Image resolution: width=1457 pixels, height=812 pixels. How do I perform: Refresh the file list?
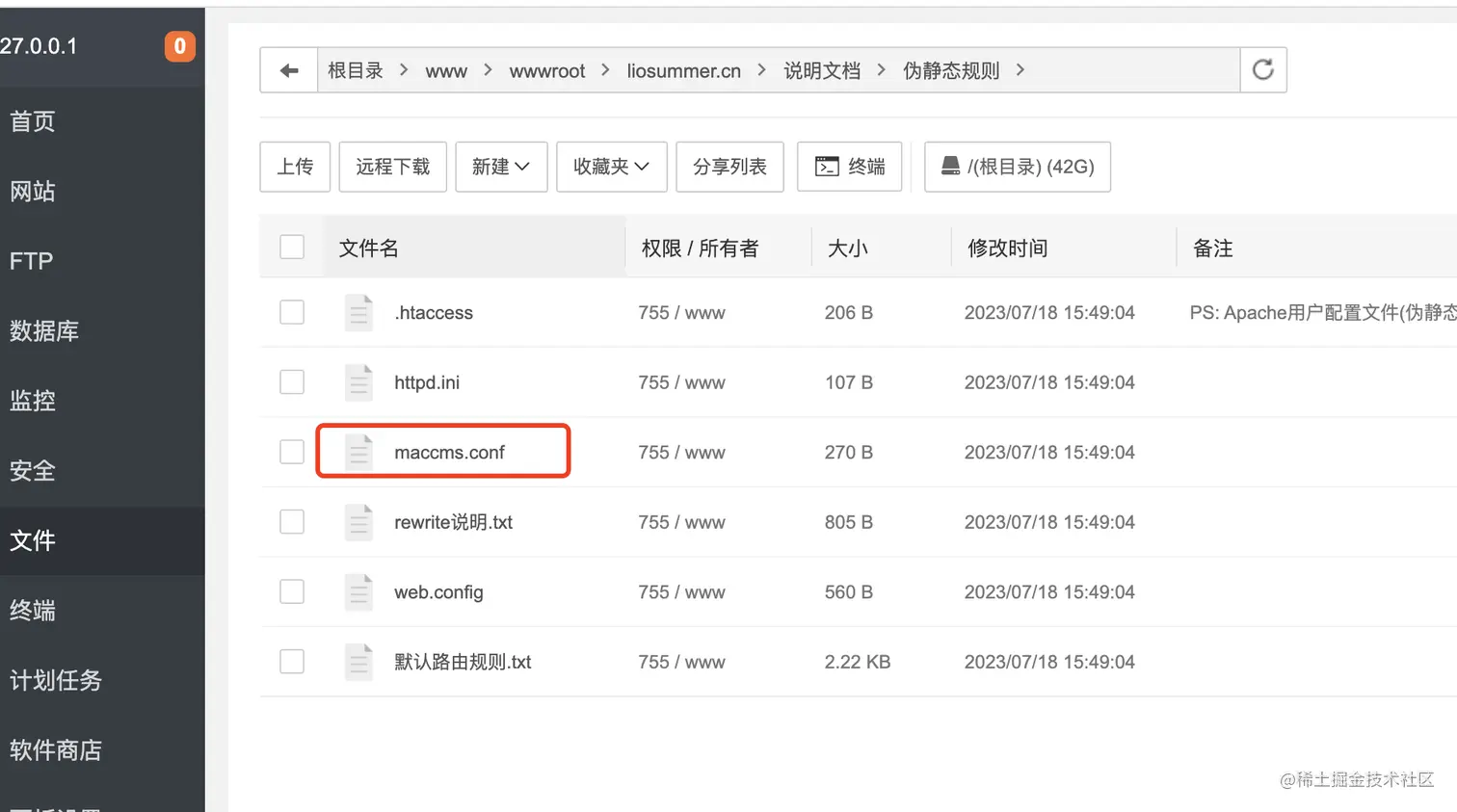click(1263, 70)
